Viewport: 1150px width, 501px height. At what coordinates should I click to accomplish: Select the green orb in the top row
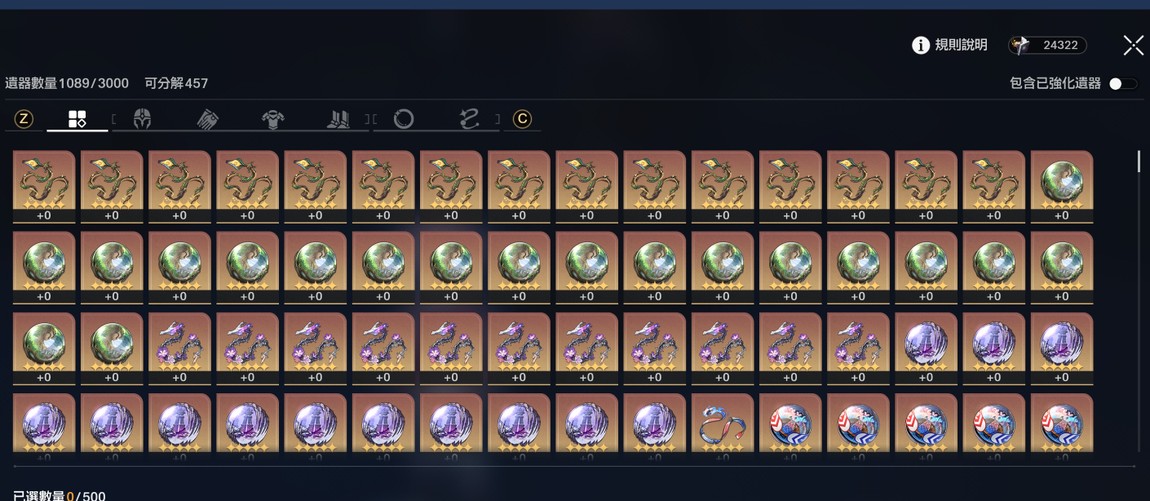point(1061,186)
